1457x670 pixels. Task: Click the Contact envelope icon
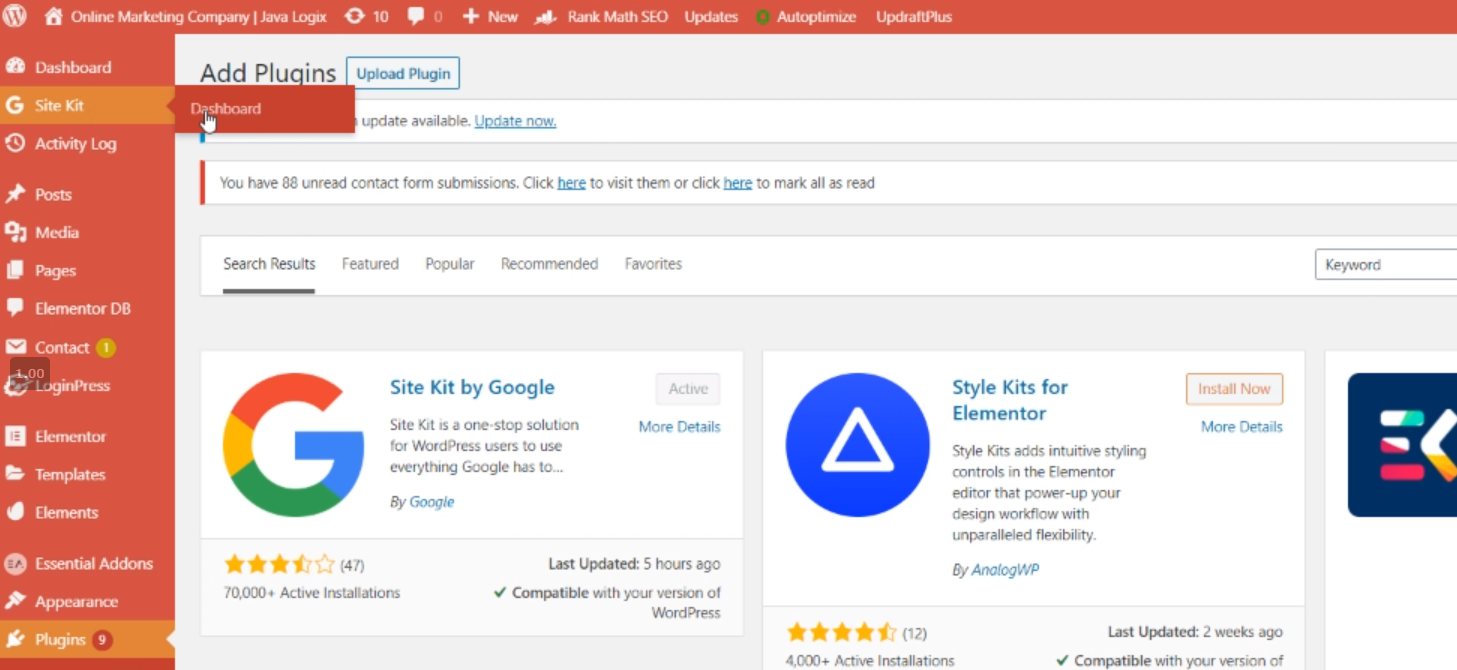pyautogui.click(x=15, y=347)
